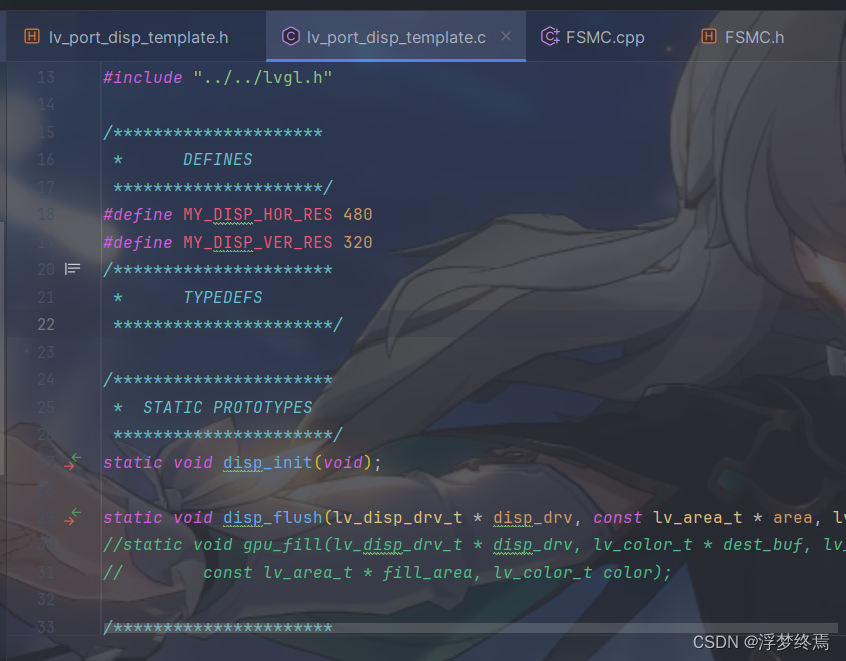The width and height of the screenshot is (846, 661).
Task: Click the red arrow gutter icon beside disp_flush
Action: click(69, 522)
